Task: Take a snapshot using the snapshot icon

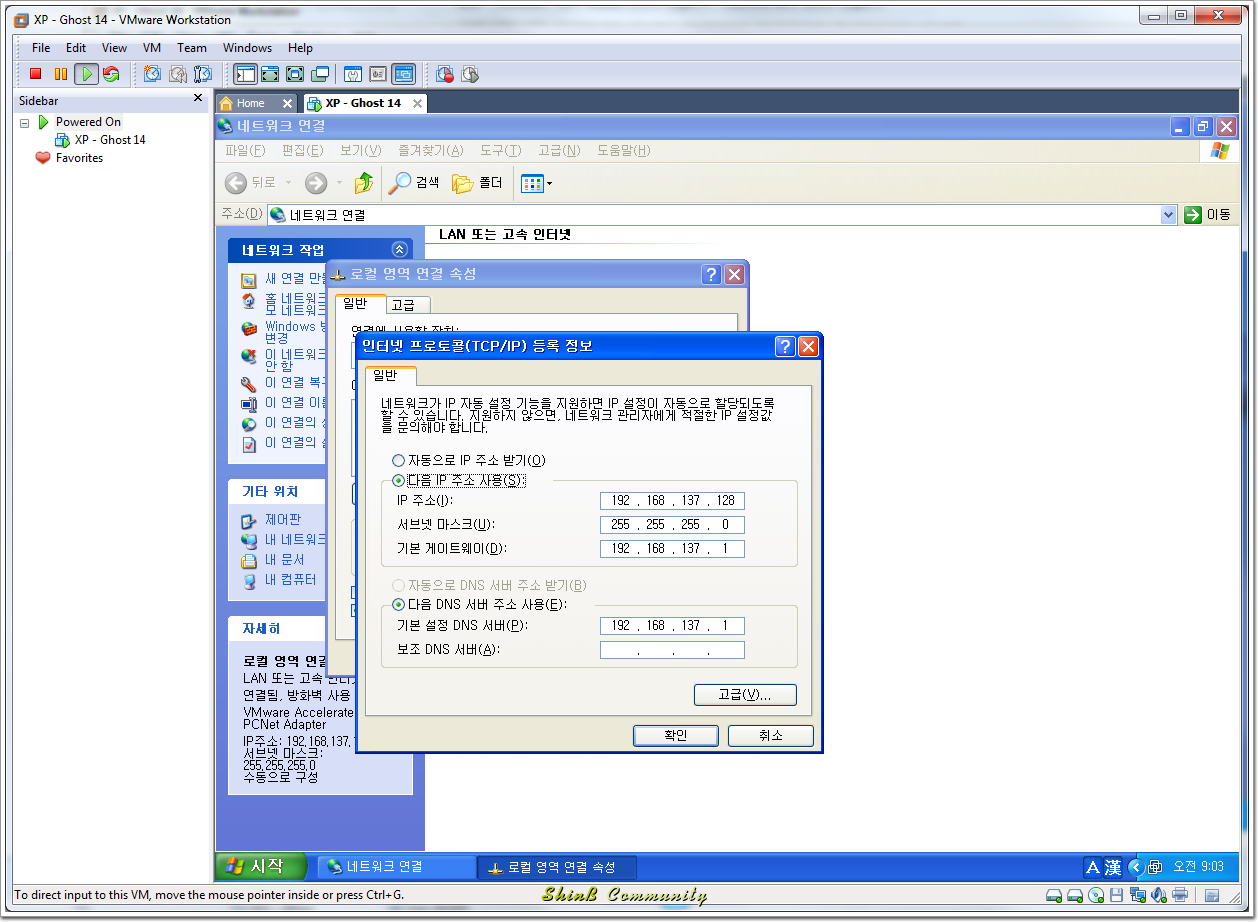Action: (x=152, y=74)
